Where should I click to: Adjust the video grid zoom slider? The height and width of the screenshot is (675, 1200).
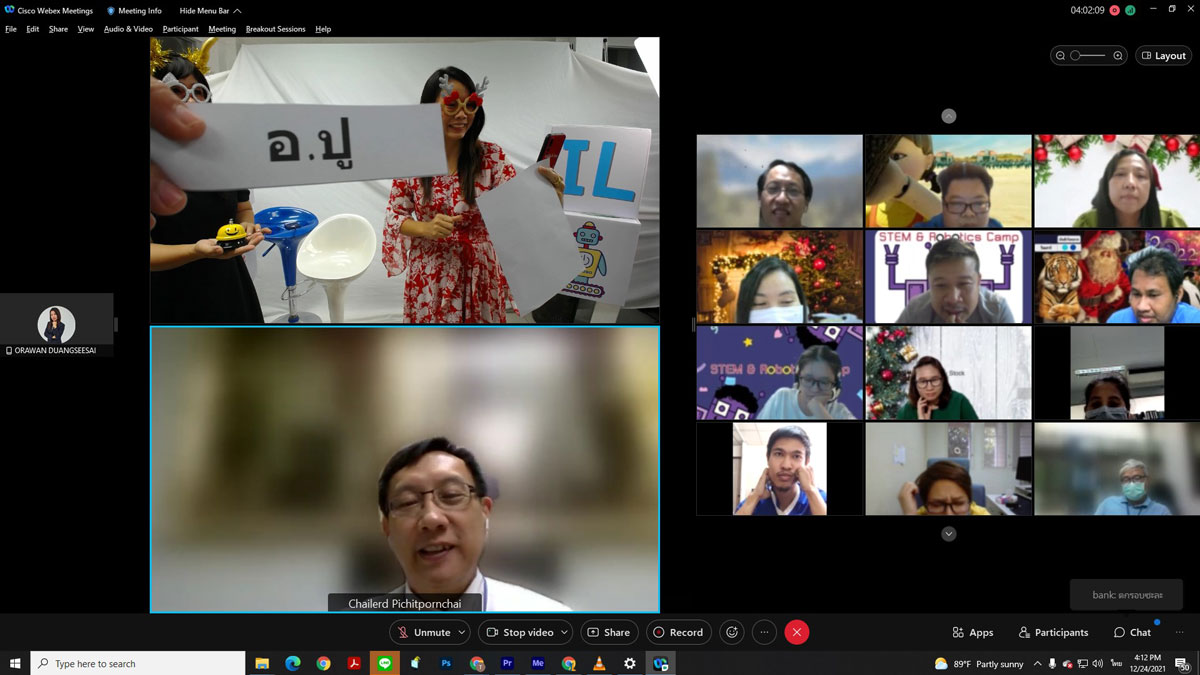[1077, 56]
